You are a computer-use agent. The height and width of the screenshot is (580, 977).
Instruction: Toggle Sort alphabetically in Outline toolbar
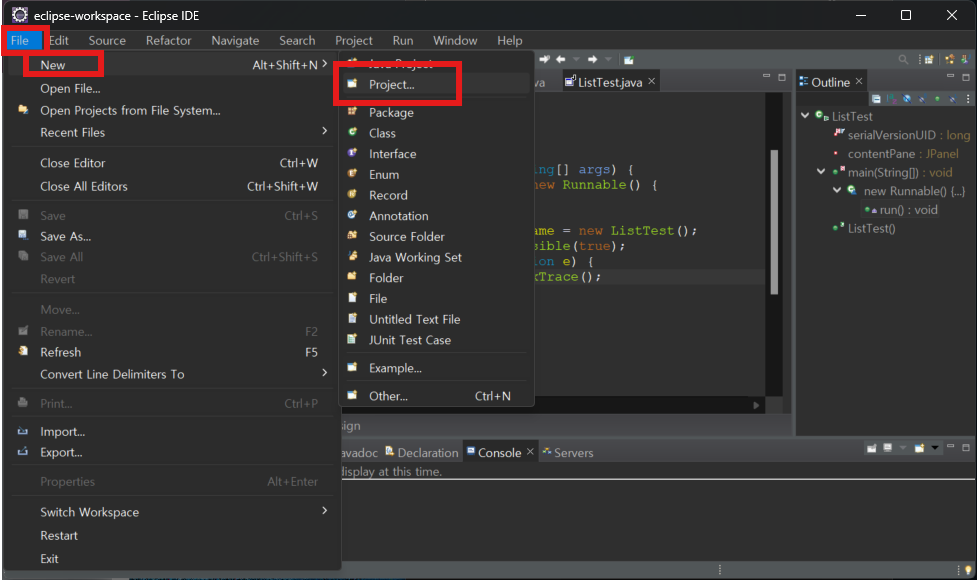892,98
